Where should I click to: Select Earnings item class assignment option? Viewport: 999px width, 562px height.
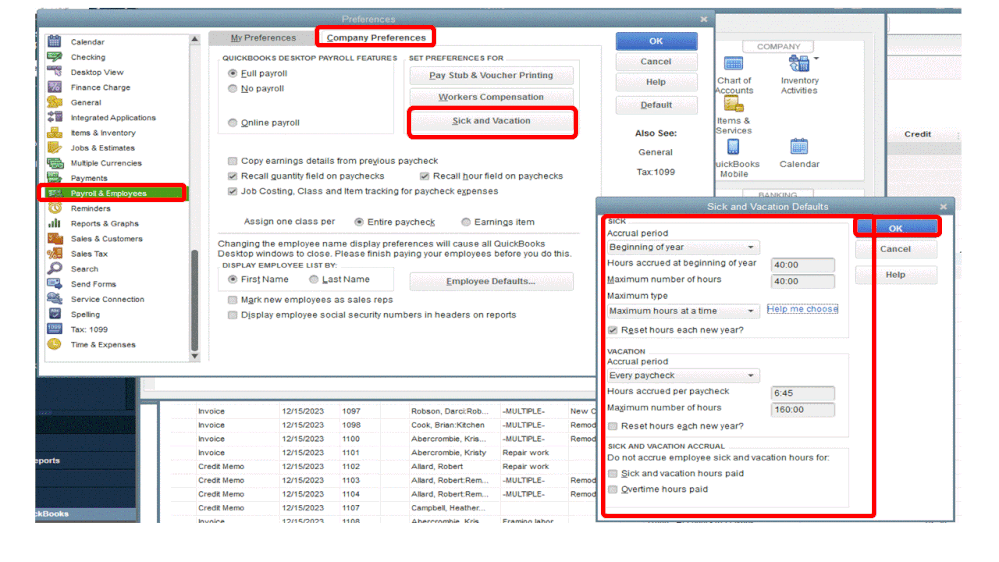pos(466,222)
